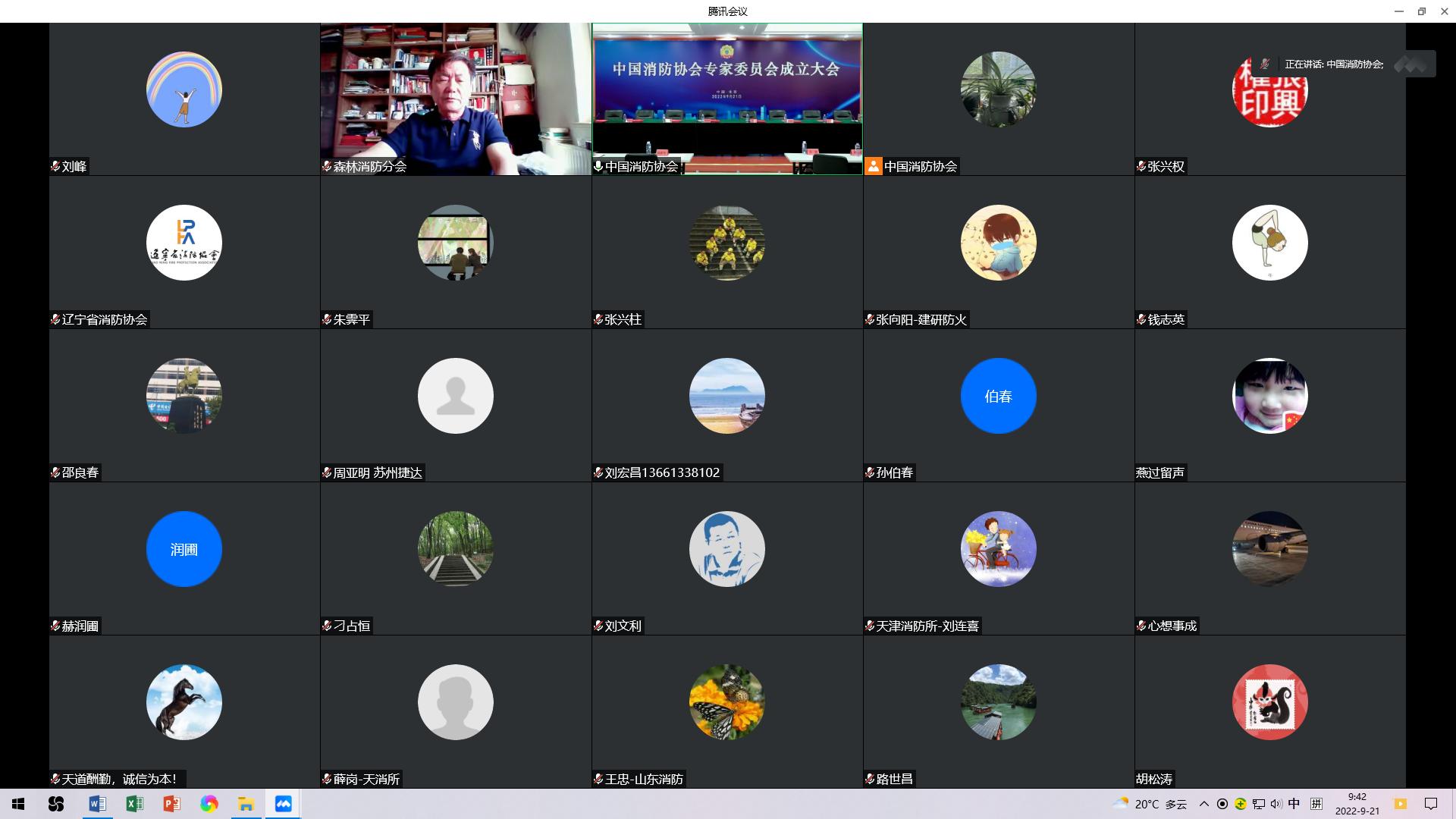Click the 正在讲话 speaking indicator banner
Image resolution: width=1456 pixels, height=819 pixels.
pos(1333,64)
